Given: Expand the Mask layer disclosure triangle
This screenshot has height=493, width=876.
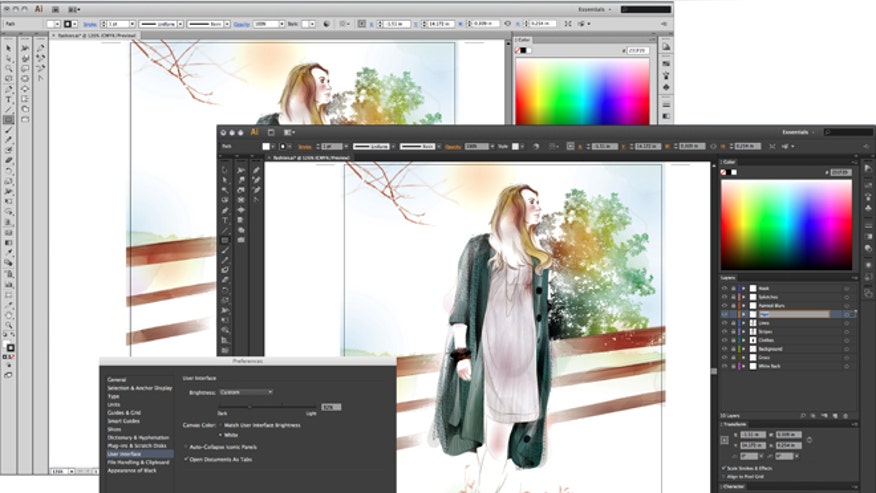Looking at the screenshot, I should point(744,288).
